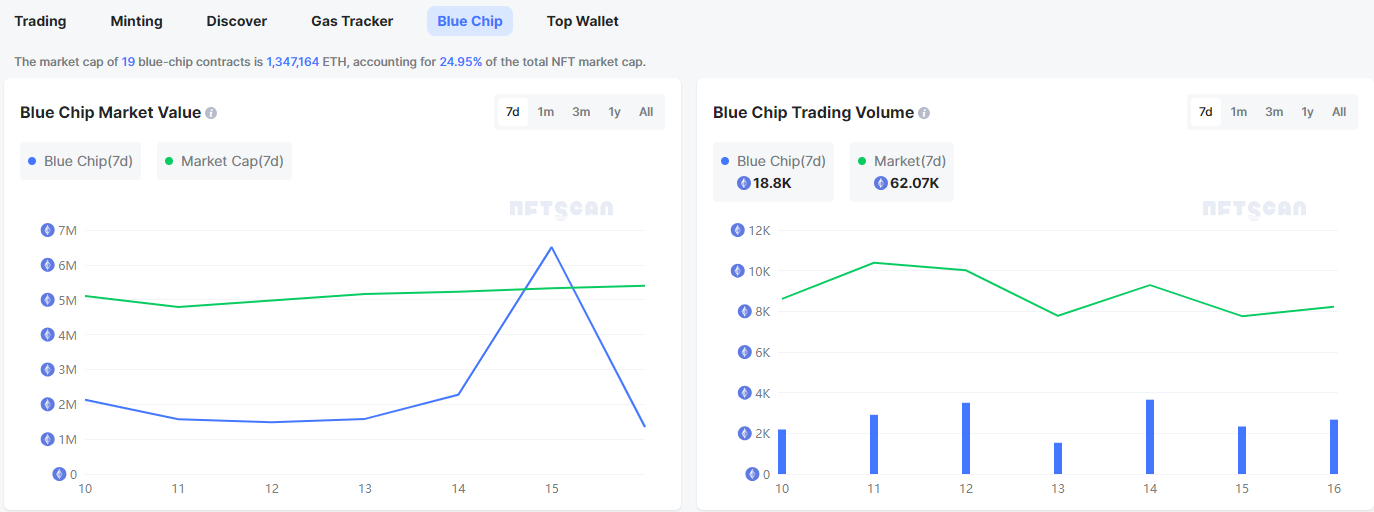Click info icon beside Blue Chip Market Value
This screenshot has height=512, width=1374.
tap(211, 113)
